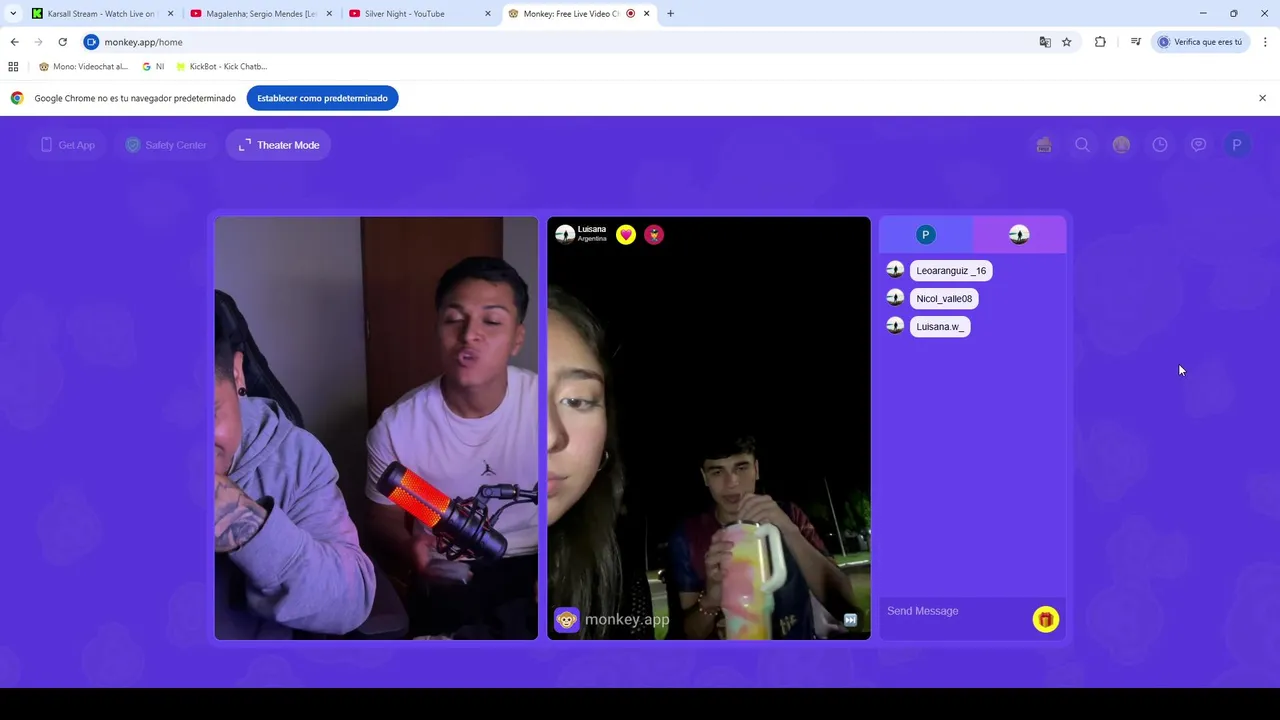Click avatar next to Nicol_valle08 message

(x=895, y=298)
